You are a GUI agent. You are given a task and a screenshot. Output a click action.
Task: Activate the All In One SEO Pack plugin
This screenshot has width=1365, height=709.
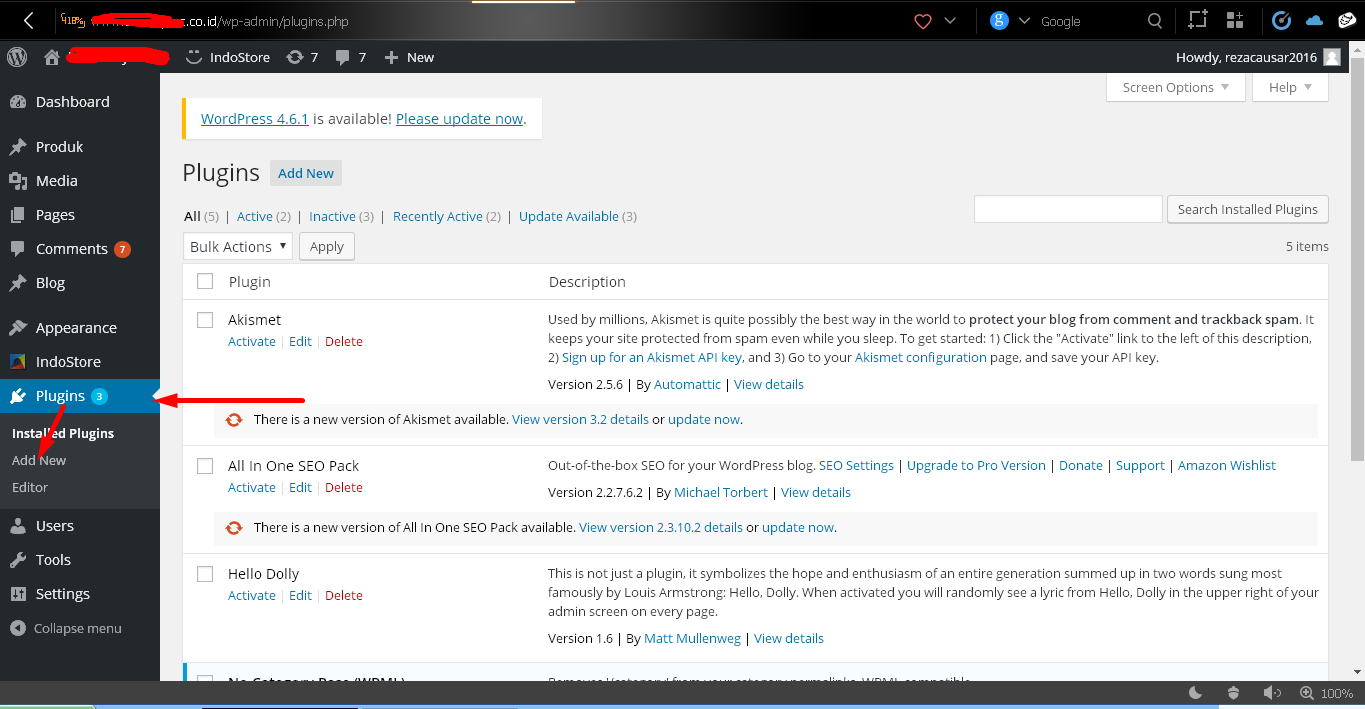[x=251, y=487]
